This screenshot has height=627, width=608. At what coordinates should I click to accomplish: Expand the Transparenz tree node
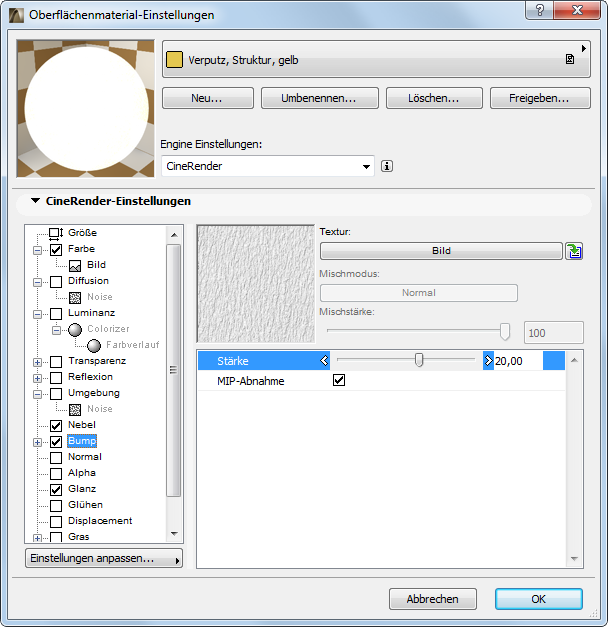pos(37,362)
